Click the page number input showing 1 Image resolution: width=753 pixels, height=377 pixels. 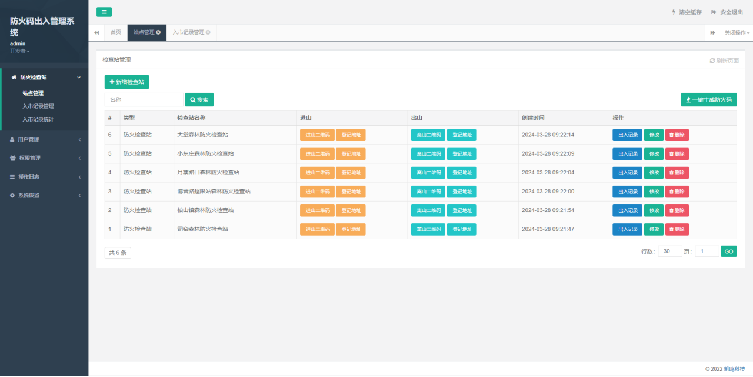coord(707,251)
